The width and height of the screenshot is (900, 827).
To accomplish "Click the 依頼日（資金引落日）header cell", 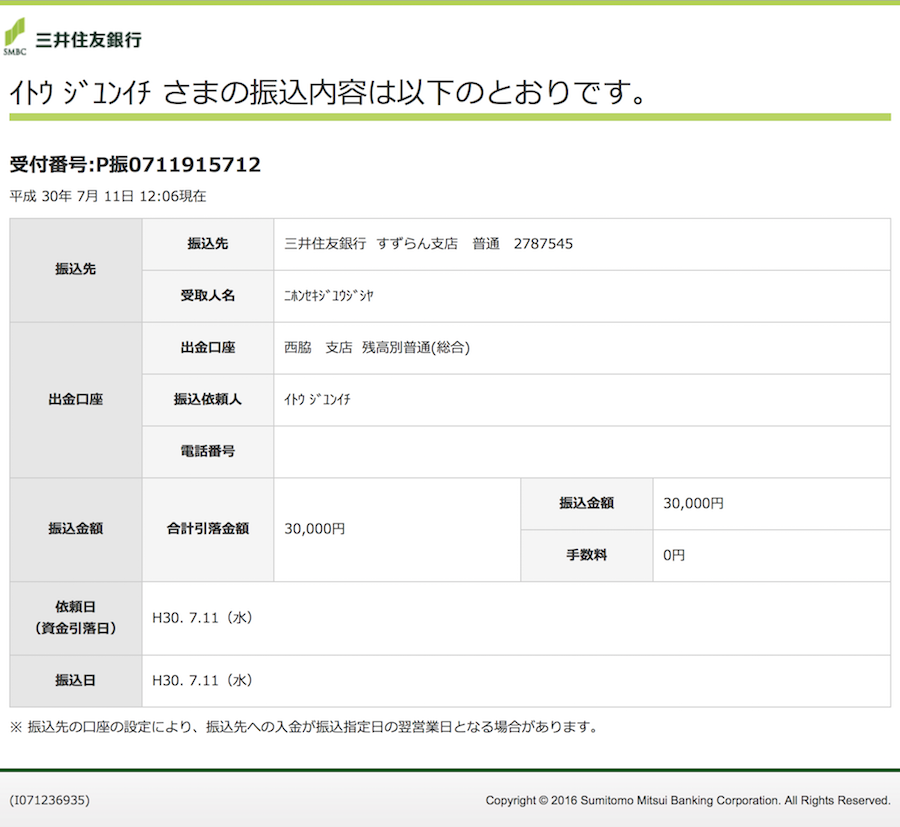I will 74,618.
